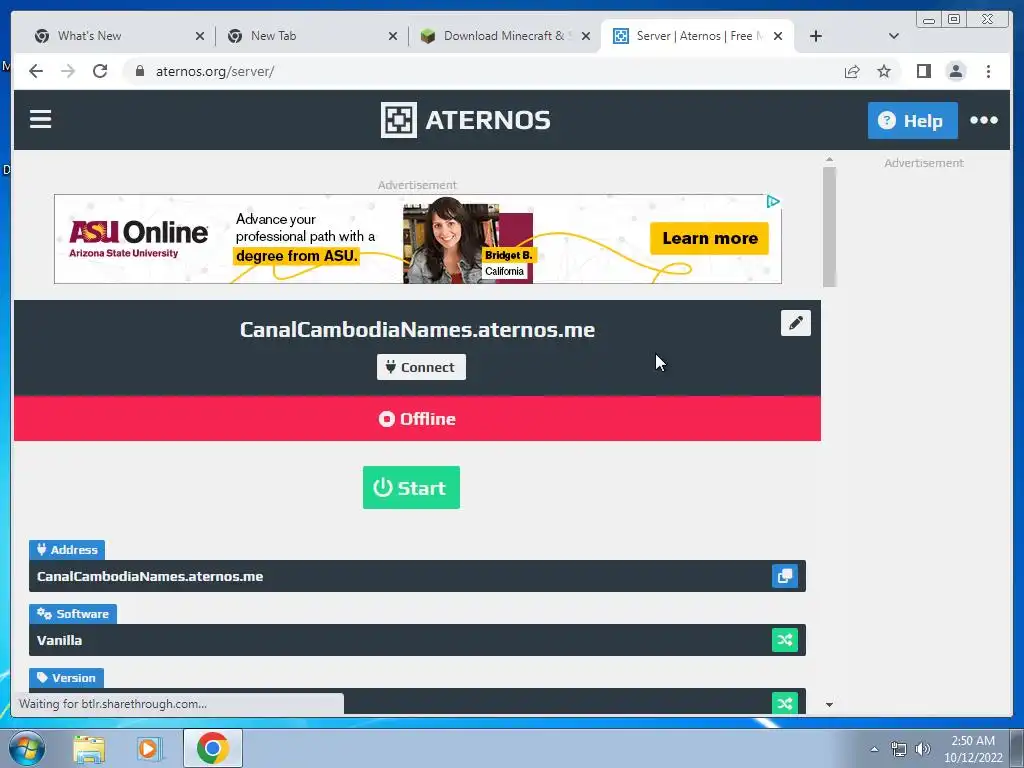
Task: Open the AdChoices icon on ad
Action: coord(773,202)
